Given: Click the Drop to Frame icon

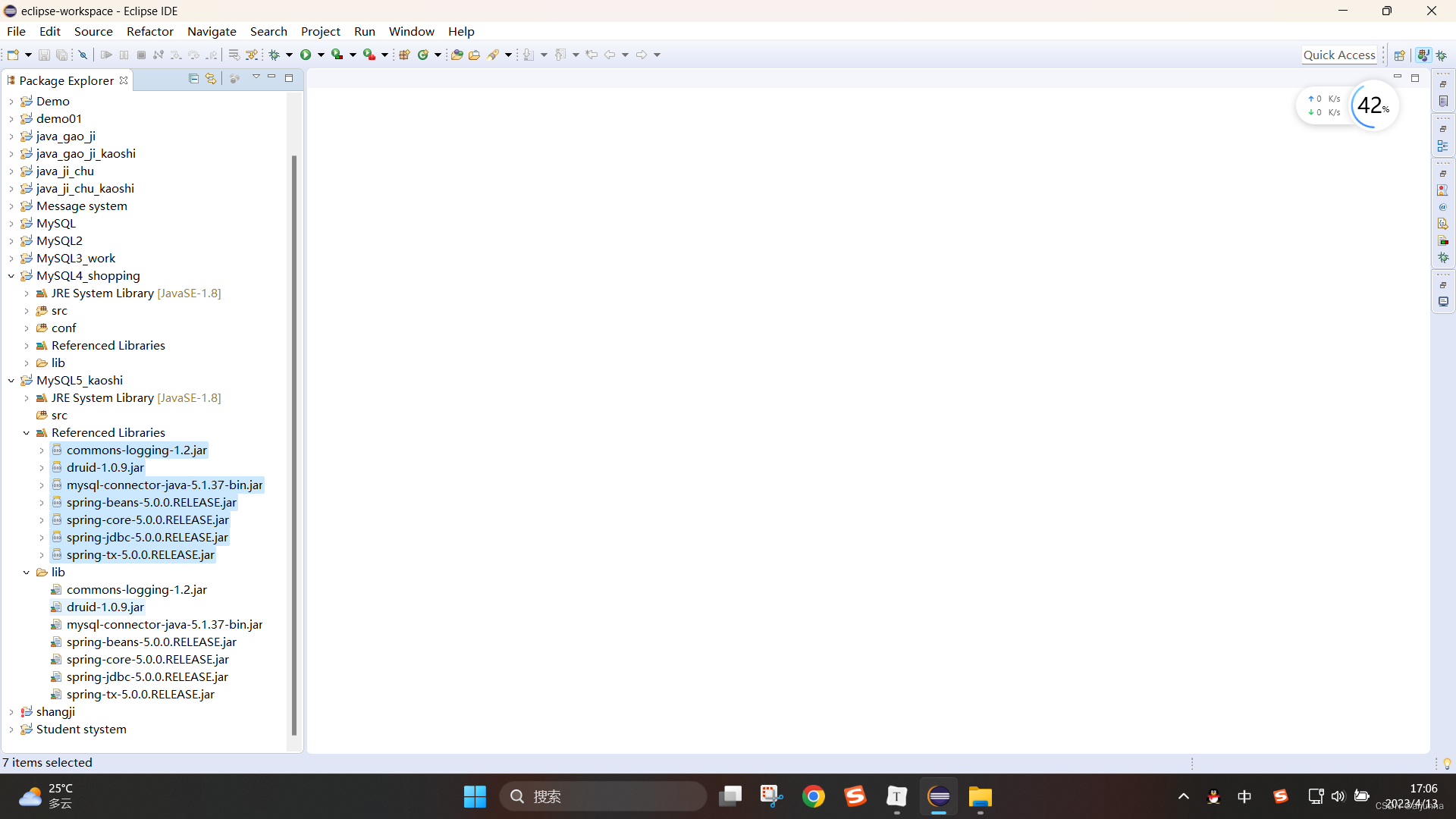Looking at the screenshot, I should point(234,55).
